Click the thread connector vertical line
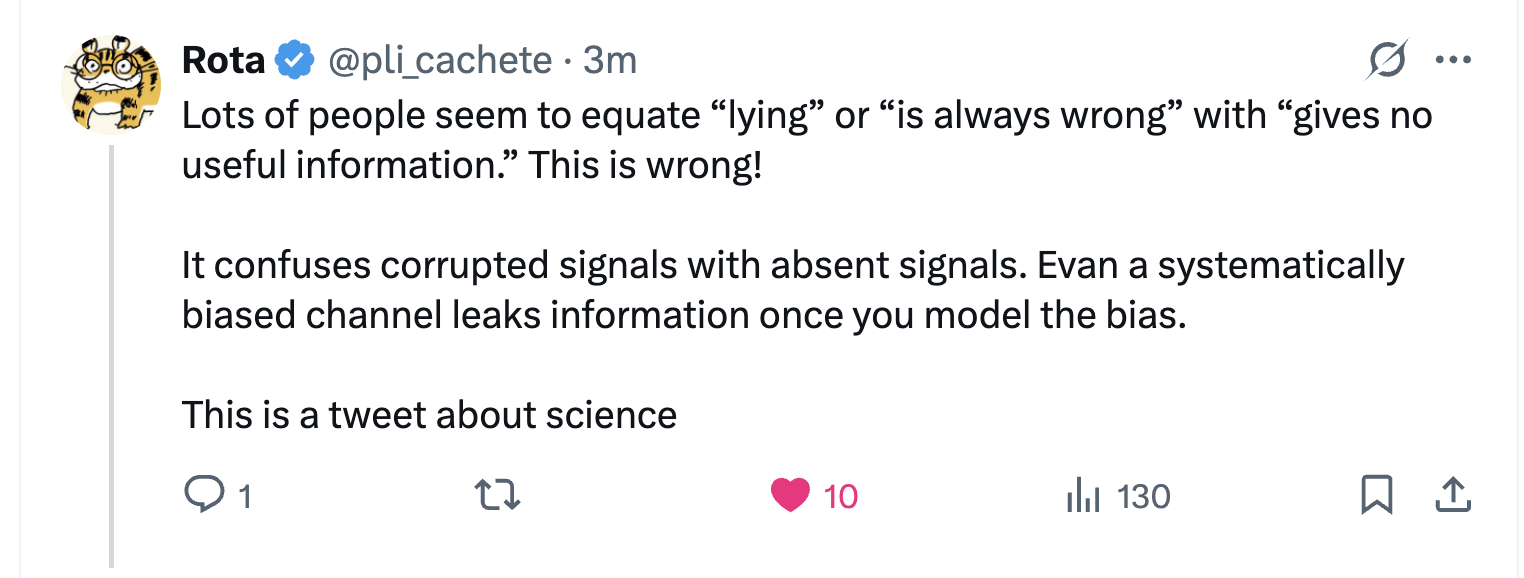 click(x=112, y=356)
